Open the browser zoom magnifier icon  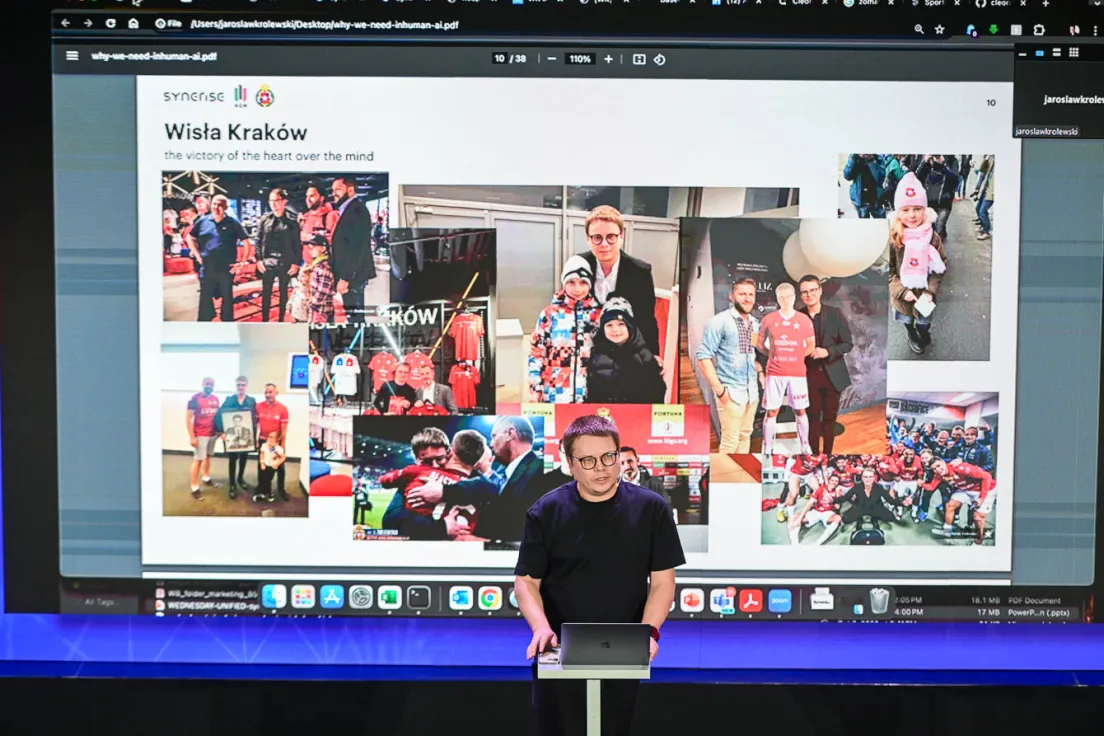[919, 29]
